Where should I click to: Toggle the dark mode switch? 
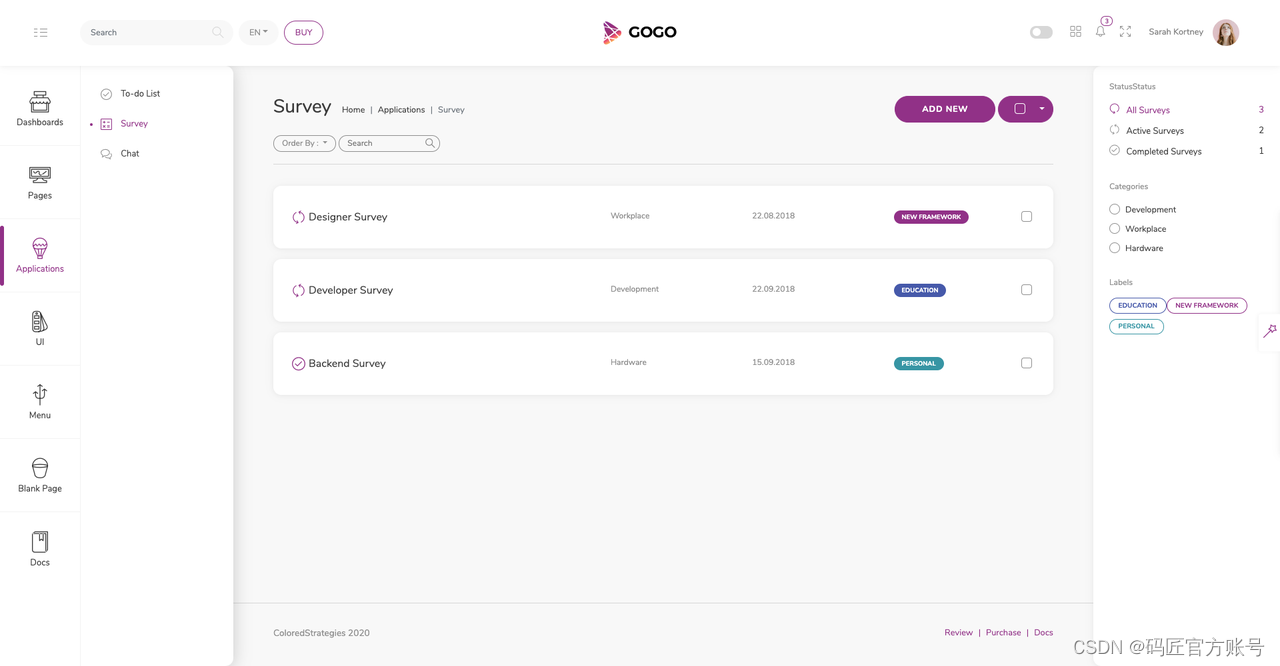(x=1041, y=32)
